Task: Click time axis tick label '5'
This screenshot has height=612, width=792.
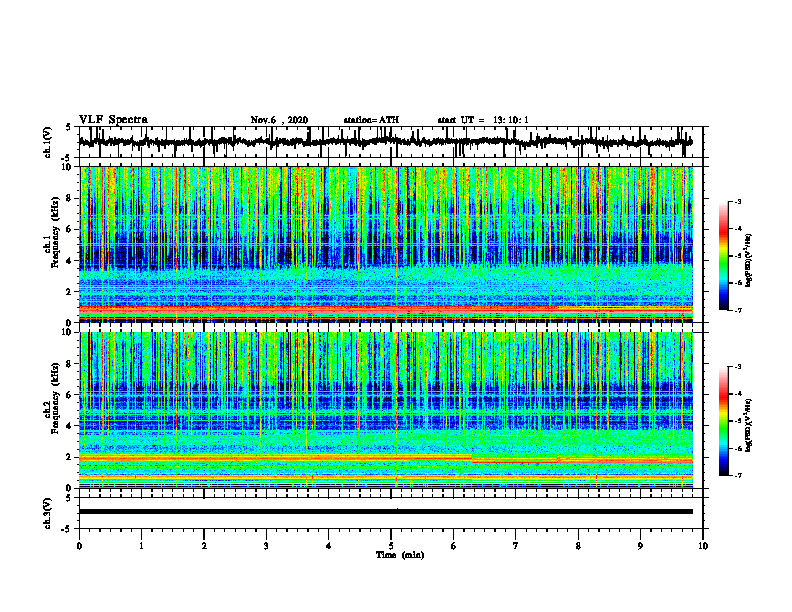Action: (391, 546)
